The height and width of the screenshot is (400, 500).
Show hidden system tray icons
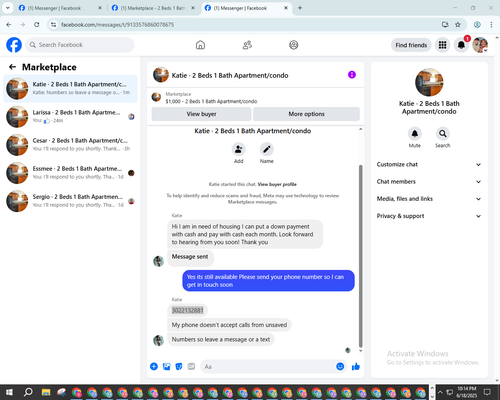click(x=440, y=392)
